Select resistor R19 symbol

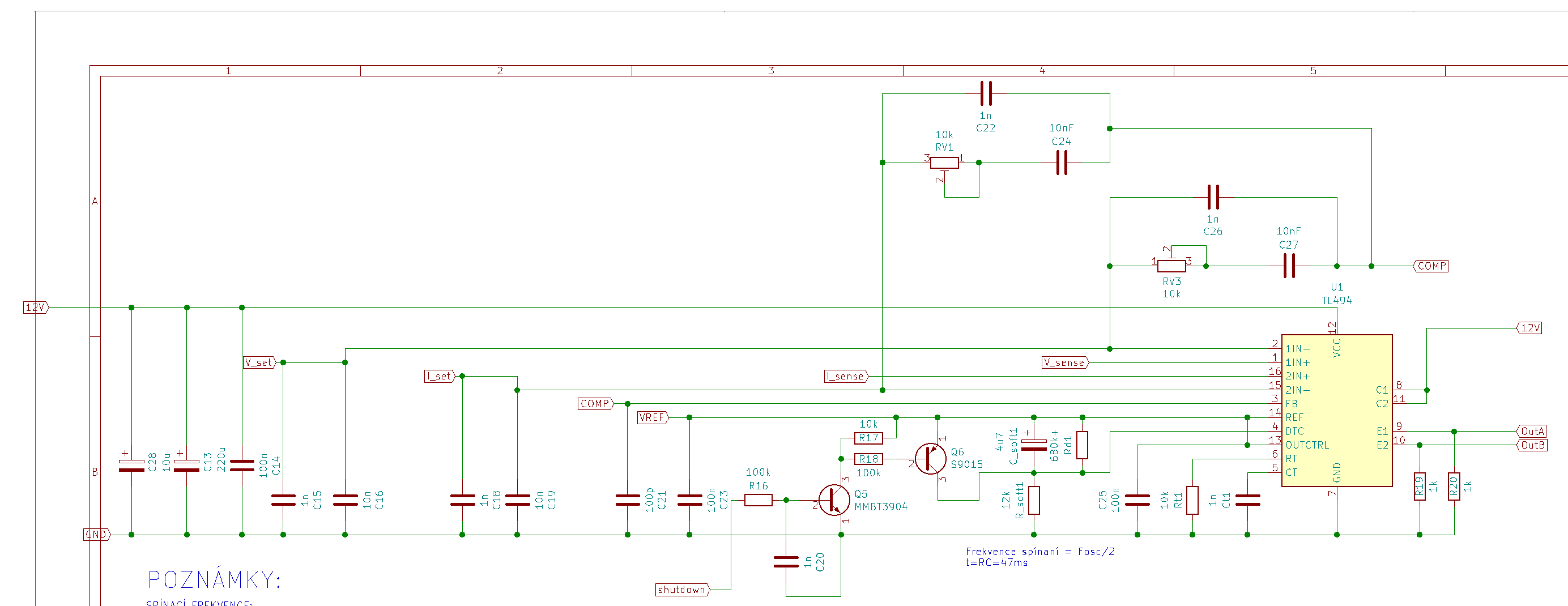pos(1420,486)
